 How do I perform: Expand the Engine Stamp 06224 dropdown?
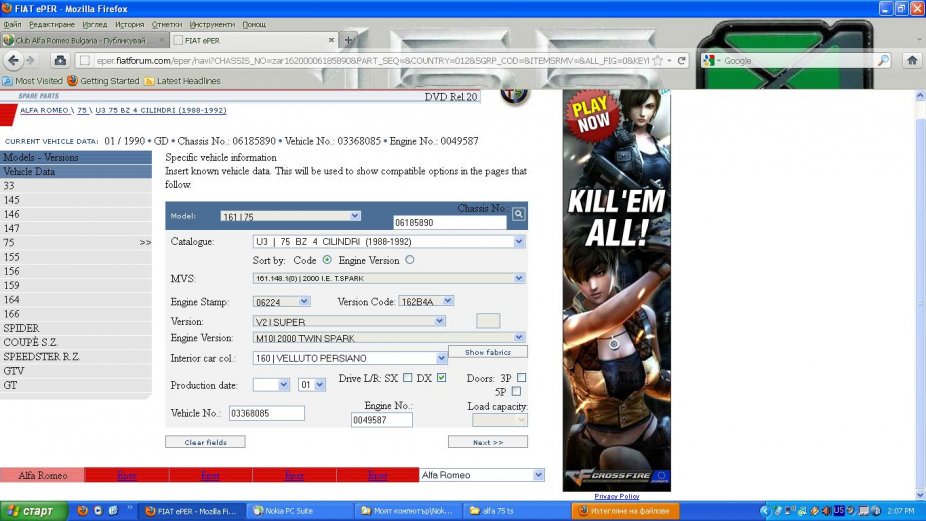305,301
